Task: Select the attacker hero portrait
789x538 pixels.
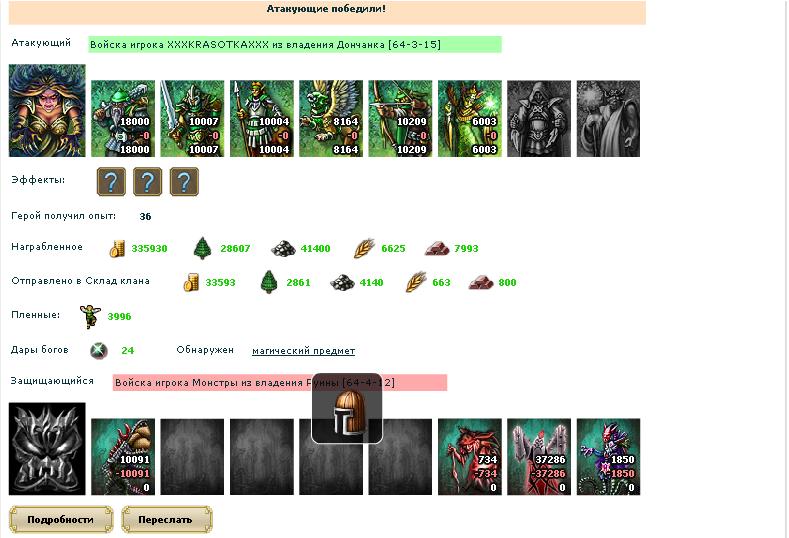Action: click(47, 110)
